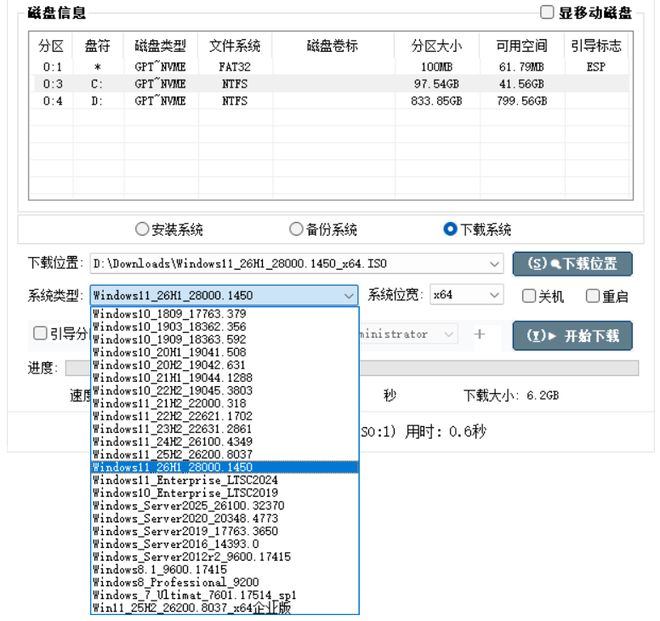Click the (Y) 开始下载 button
This screenshot has width=660, height=621.
(572, 336)
